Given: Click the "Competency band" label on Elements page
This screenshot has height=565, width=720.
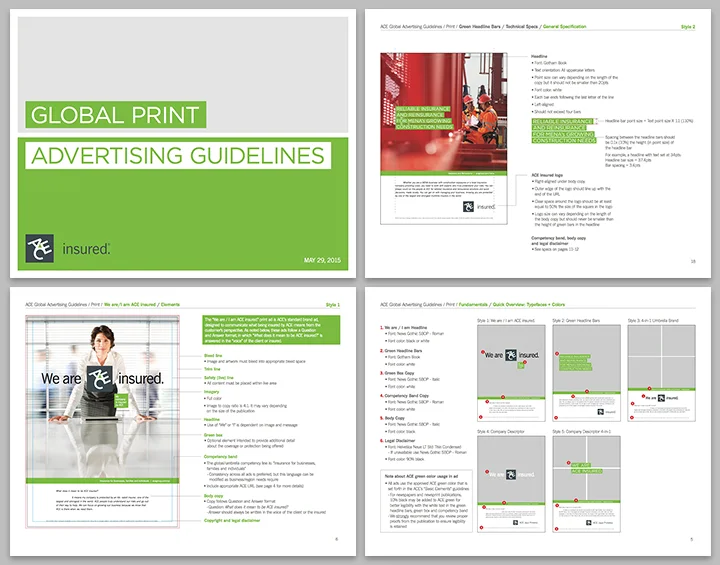Looking at the screenshot, I should coord(220,457).
